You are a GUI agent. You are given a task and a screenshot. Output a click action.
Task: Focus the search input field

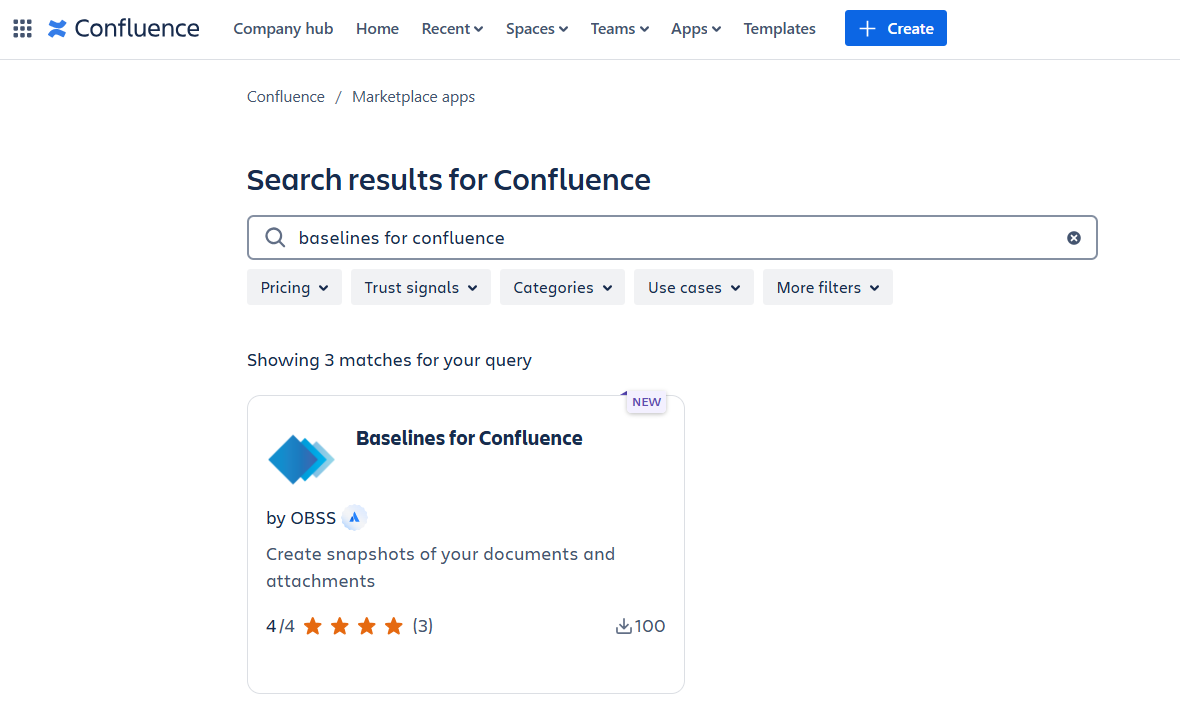tap(670, 238)
